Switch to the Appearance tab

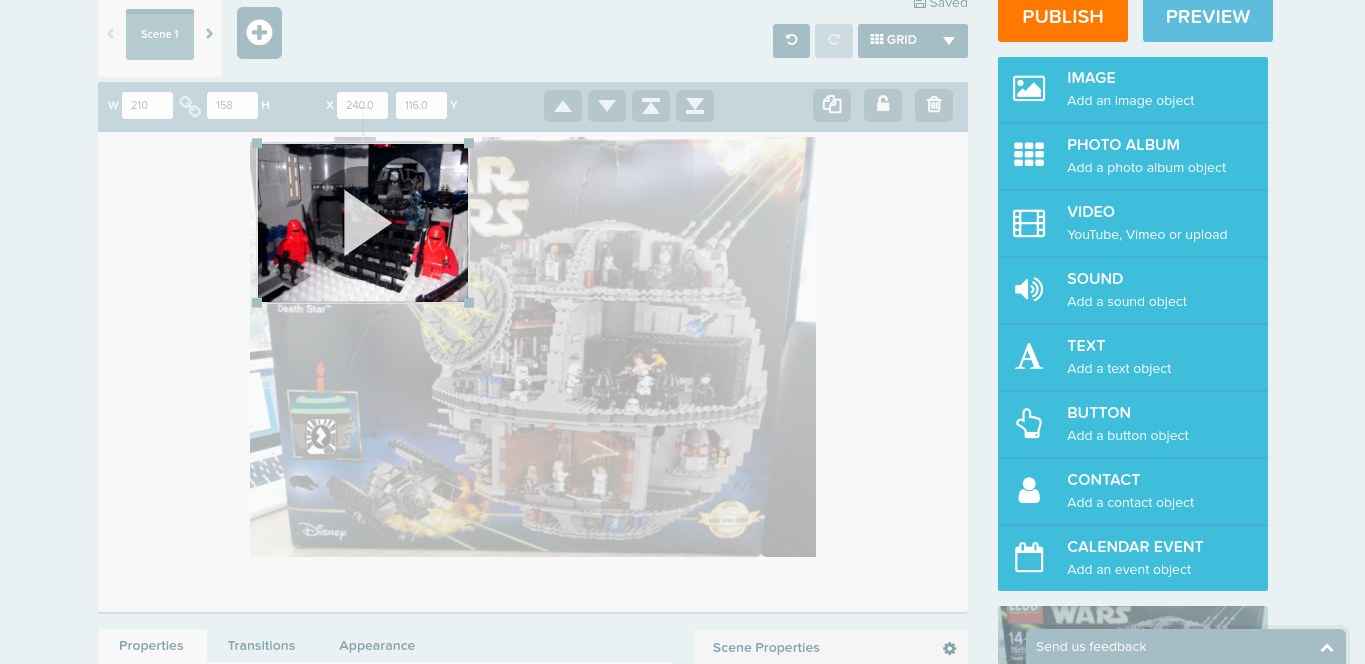click(377, 646)
